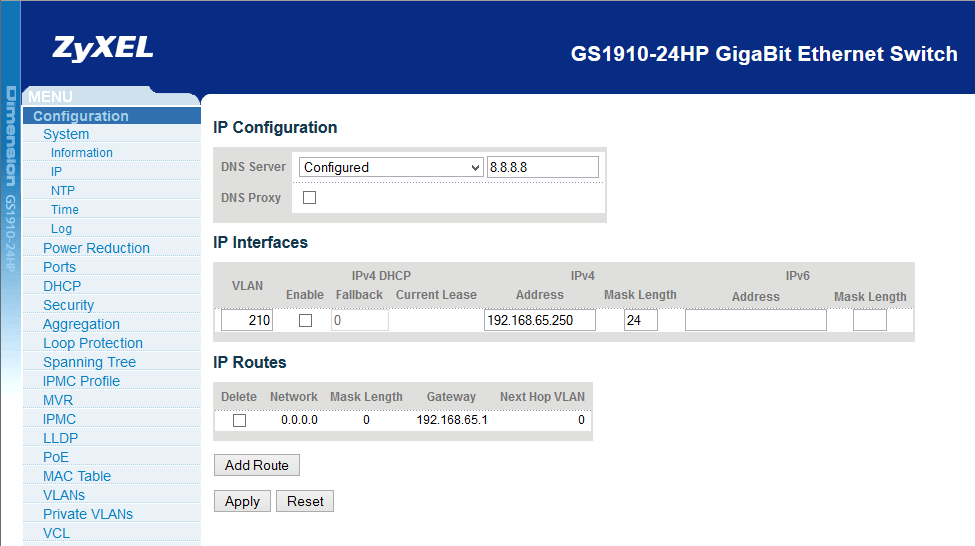Screen dimensions: 975x546
Task: Click the MENU header tab
Action: point(50,97)
